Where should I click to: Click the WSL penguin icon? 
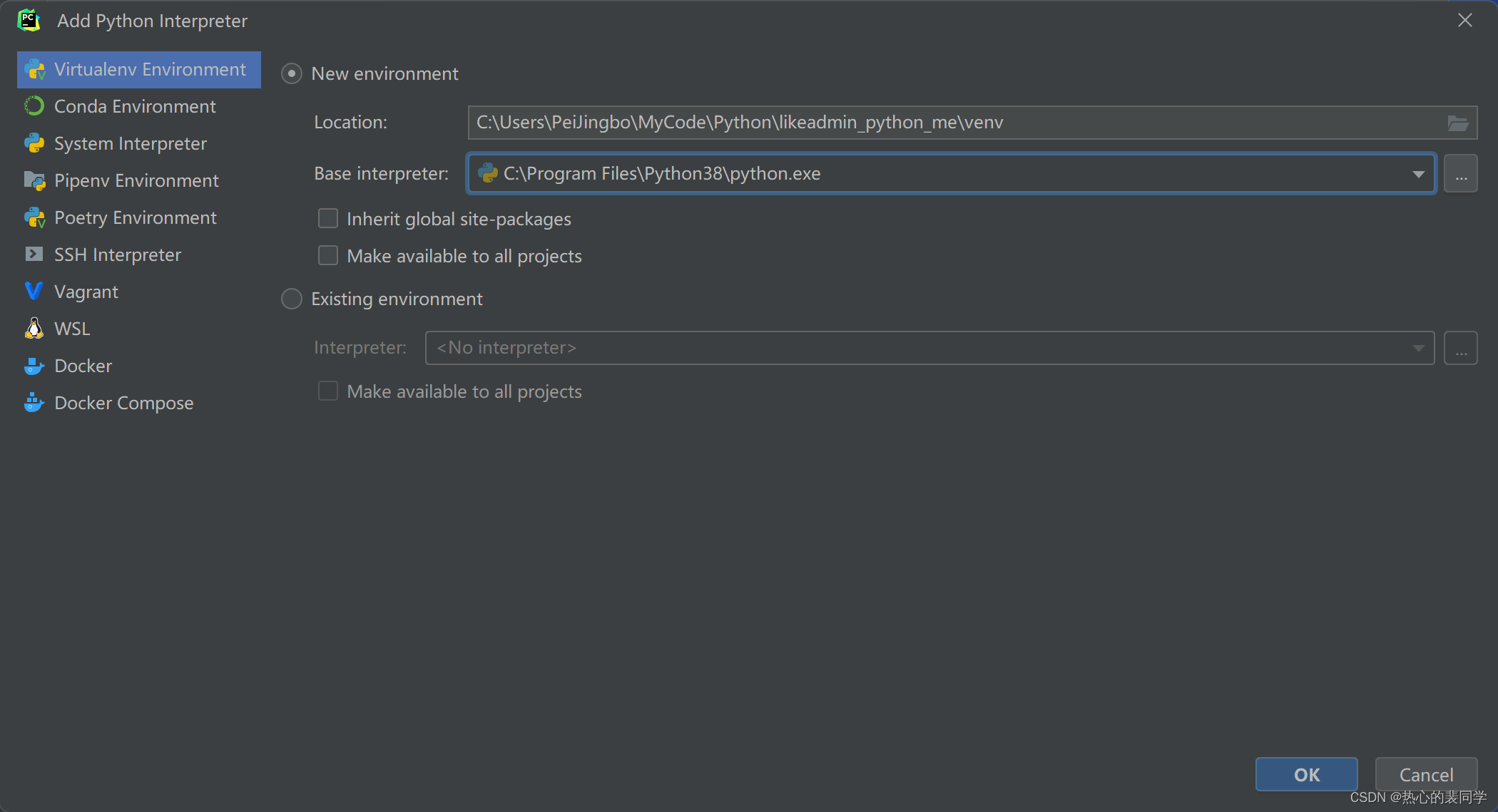34,329
